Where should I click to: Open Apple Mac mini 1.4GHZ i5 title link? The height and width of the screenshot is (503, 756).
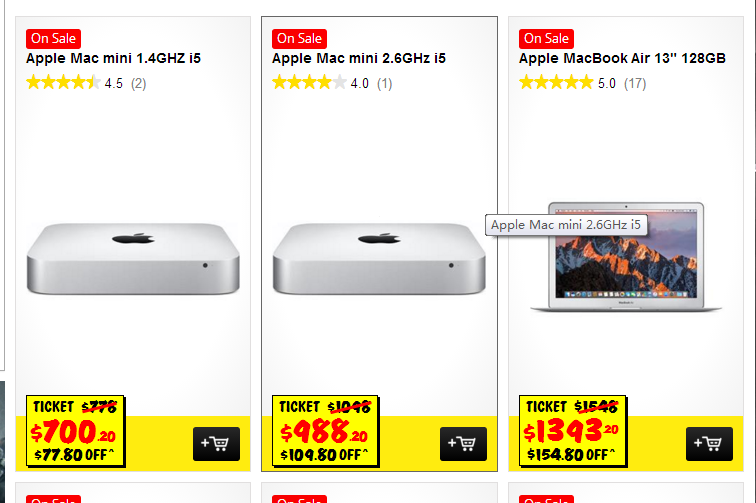point(113,58)
